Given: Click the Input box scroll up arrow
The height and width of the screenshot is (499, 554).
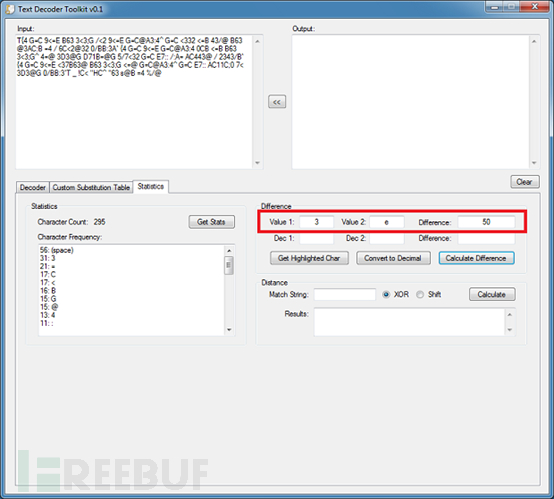Looking at the screenshot, I should coord(257,42).
